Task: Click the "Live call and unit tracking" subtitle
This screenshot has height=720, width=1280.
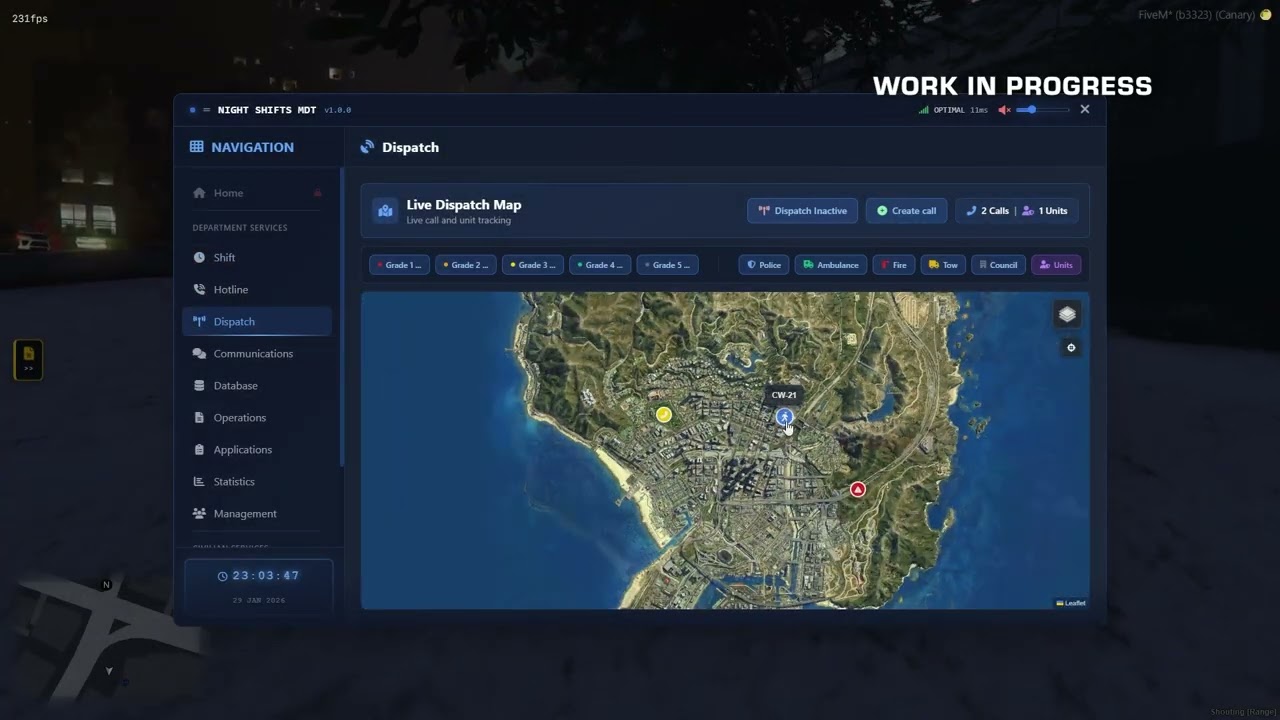Action: tap(458, 220)
